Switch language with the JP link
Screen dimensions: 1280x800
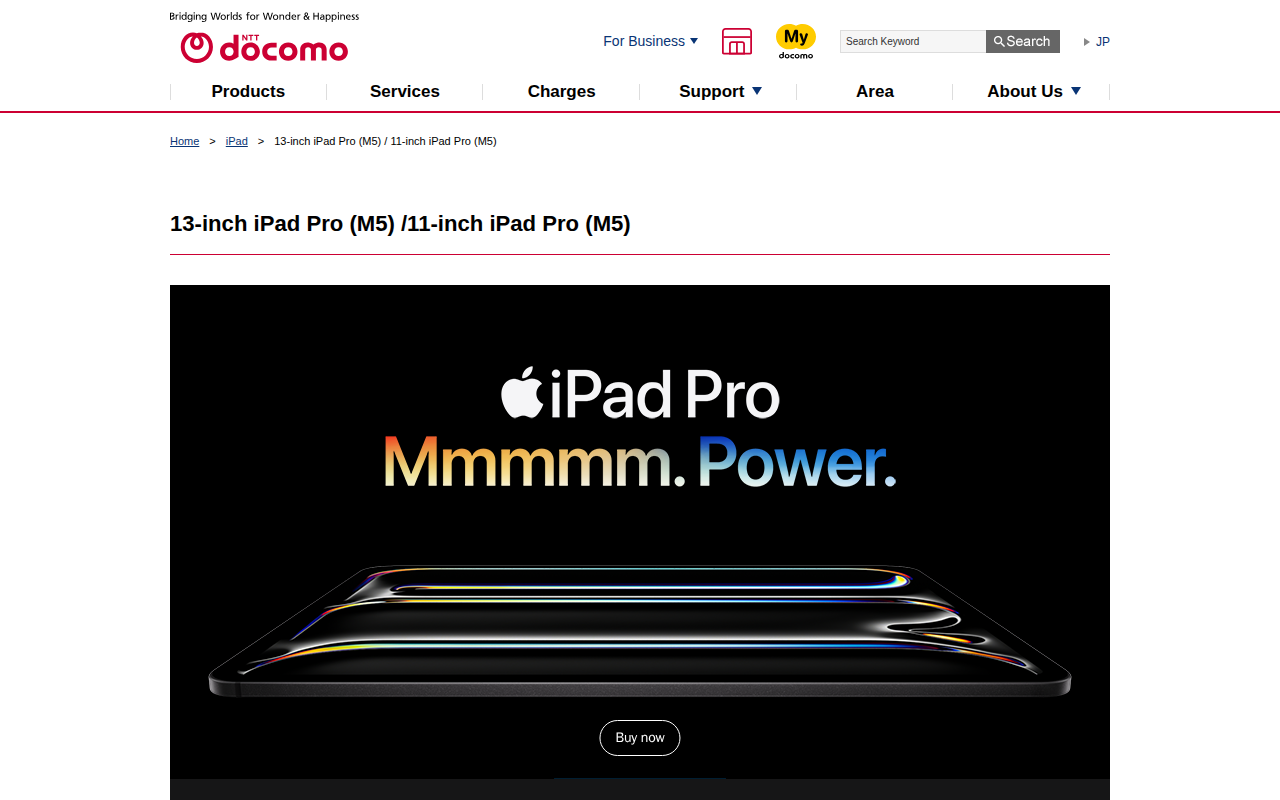(1103, 42)
